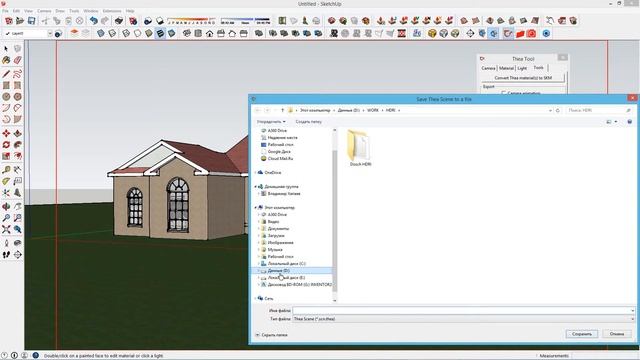Click Создать папку new folder button
The width and height of the screenshot is (640, 360).
click(309, 122)
